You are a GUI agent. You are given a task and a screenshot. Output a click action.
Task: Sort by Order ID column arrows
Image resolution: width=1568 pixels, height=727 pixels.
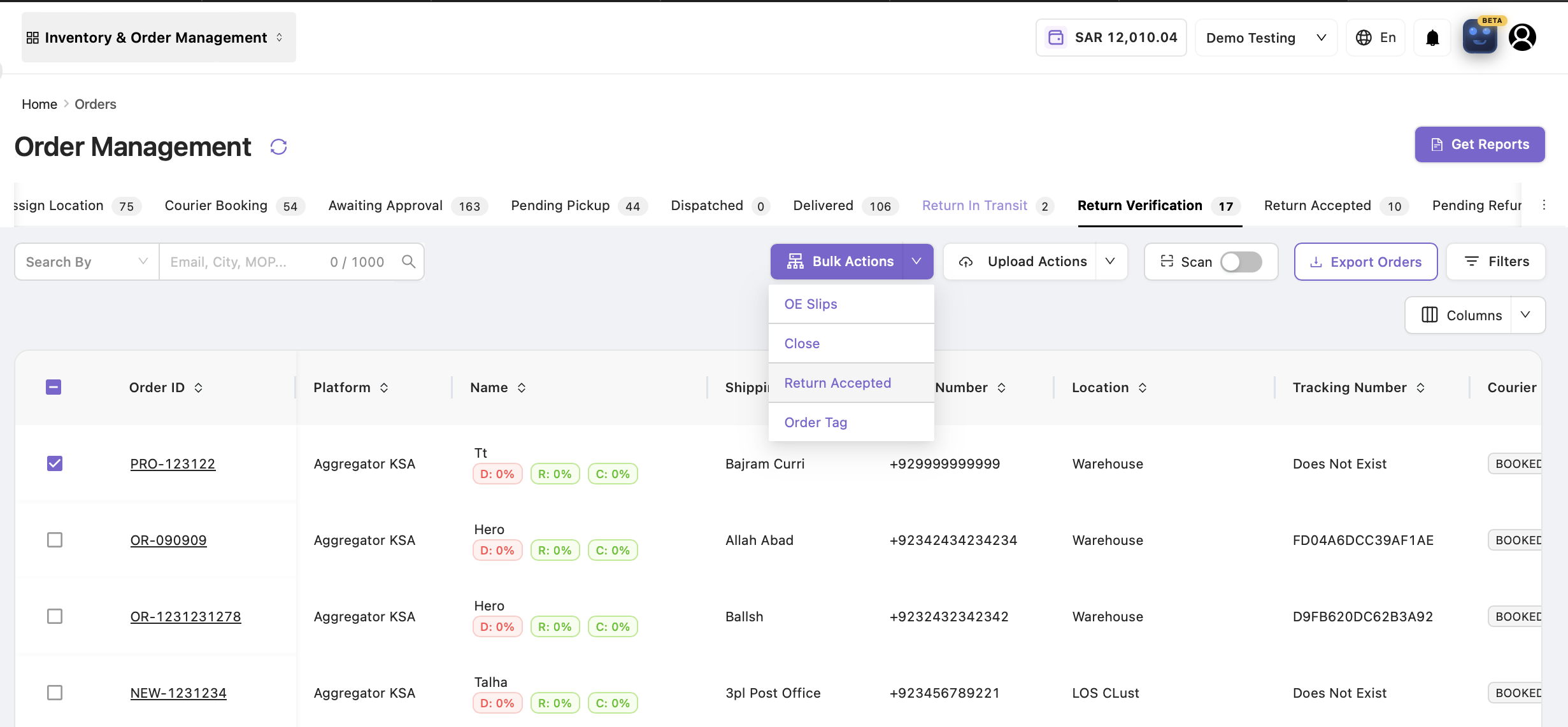[199, 388]
